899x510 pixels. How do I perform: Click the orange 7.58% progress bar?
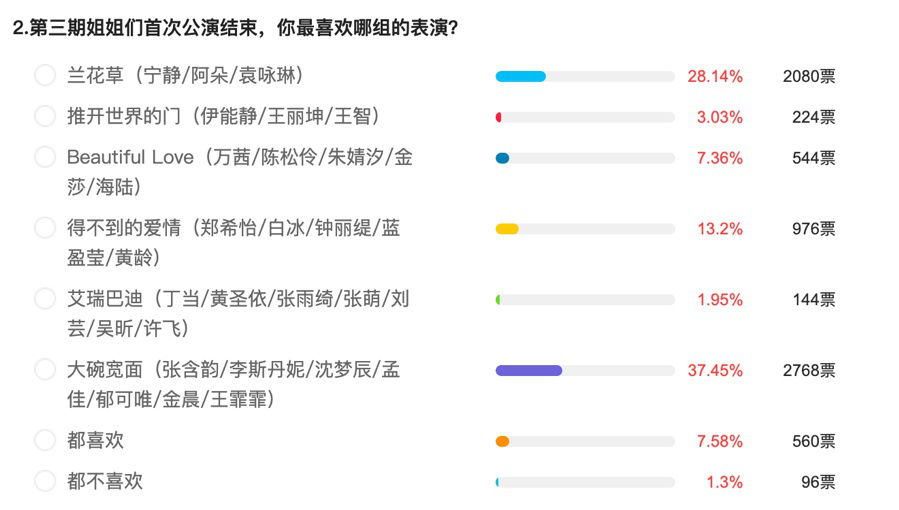(x=585, y=441)
